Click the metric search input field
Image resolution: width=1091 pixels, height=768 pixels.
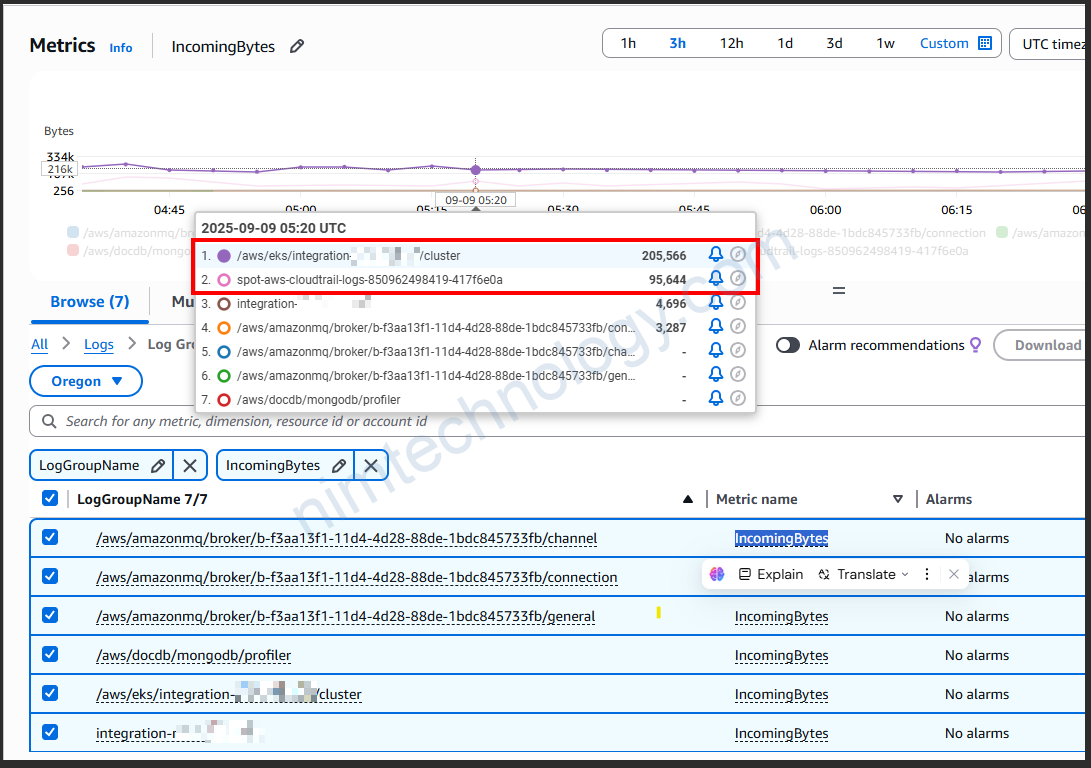(500, 421)
